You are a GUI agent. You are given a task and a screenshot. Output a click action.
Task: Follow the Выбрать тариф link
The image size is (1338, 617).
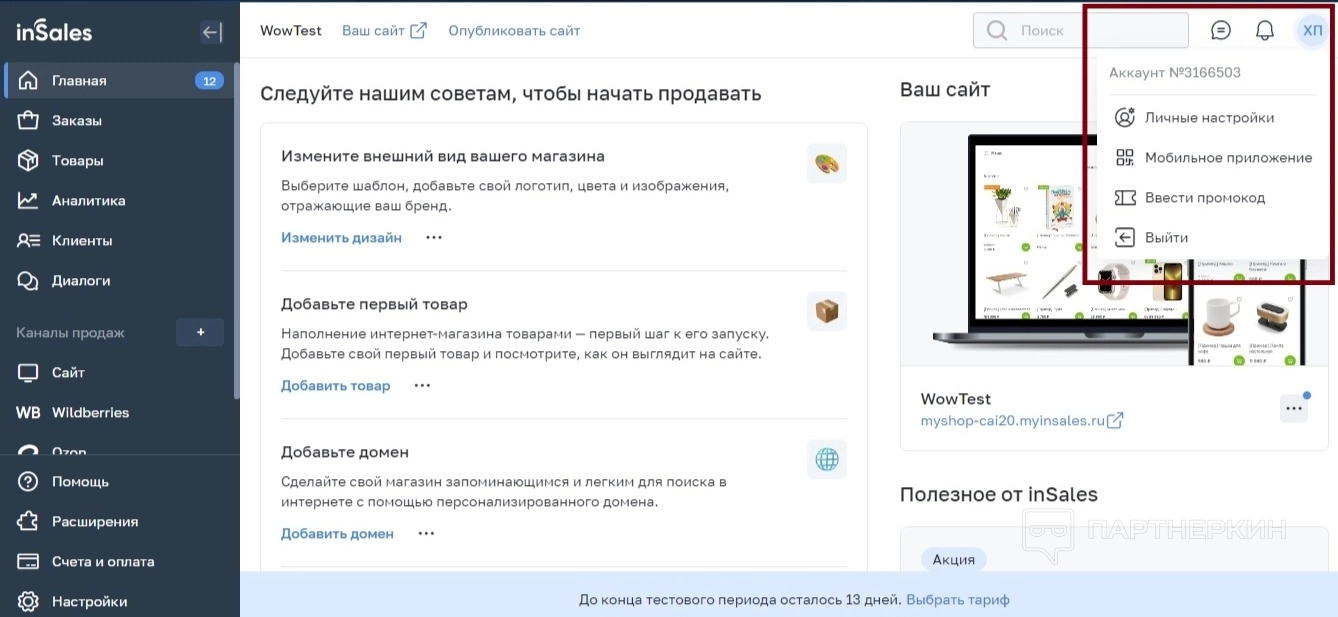tap(958, 600)
